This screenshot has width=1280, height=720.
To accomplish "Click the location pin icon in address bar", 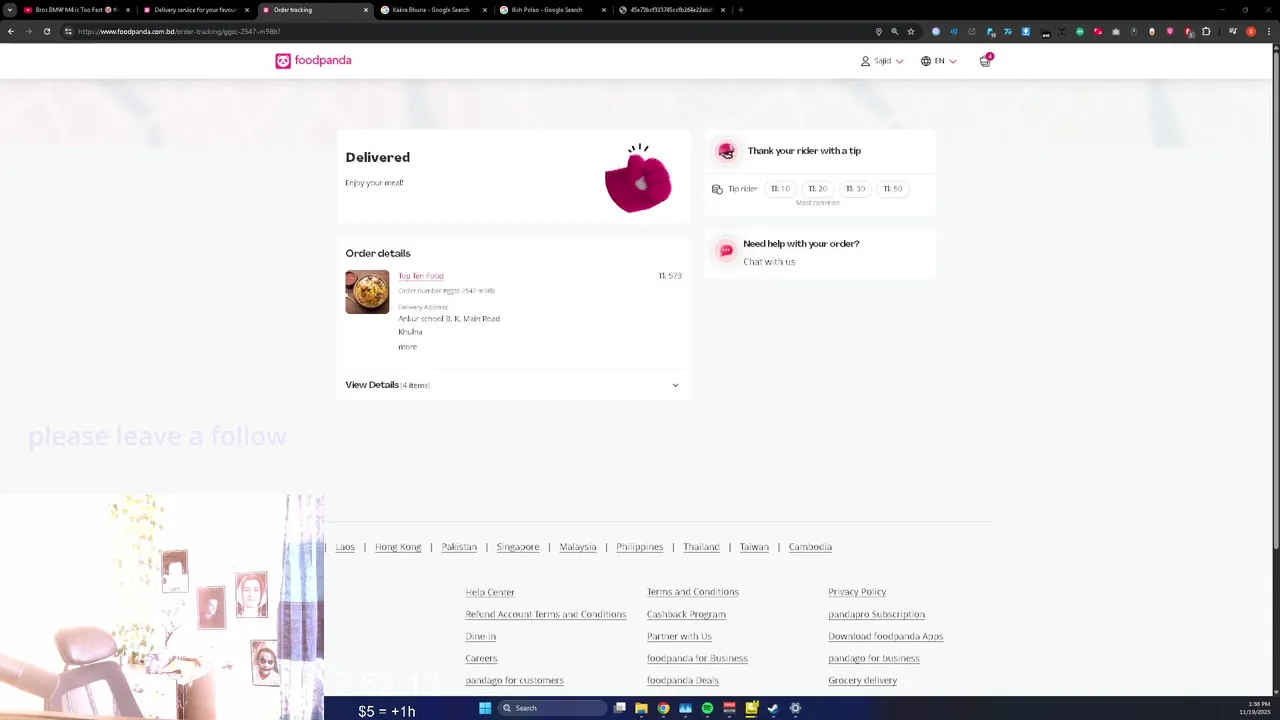I will pyautogui.click(x=879, y=32).
